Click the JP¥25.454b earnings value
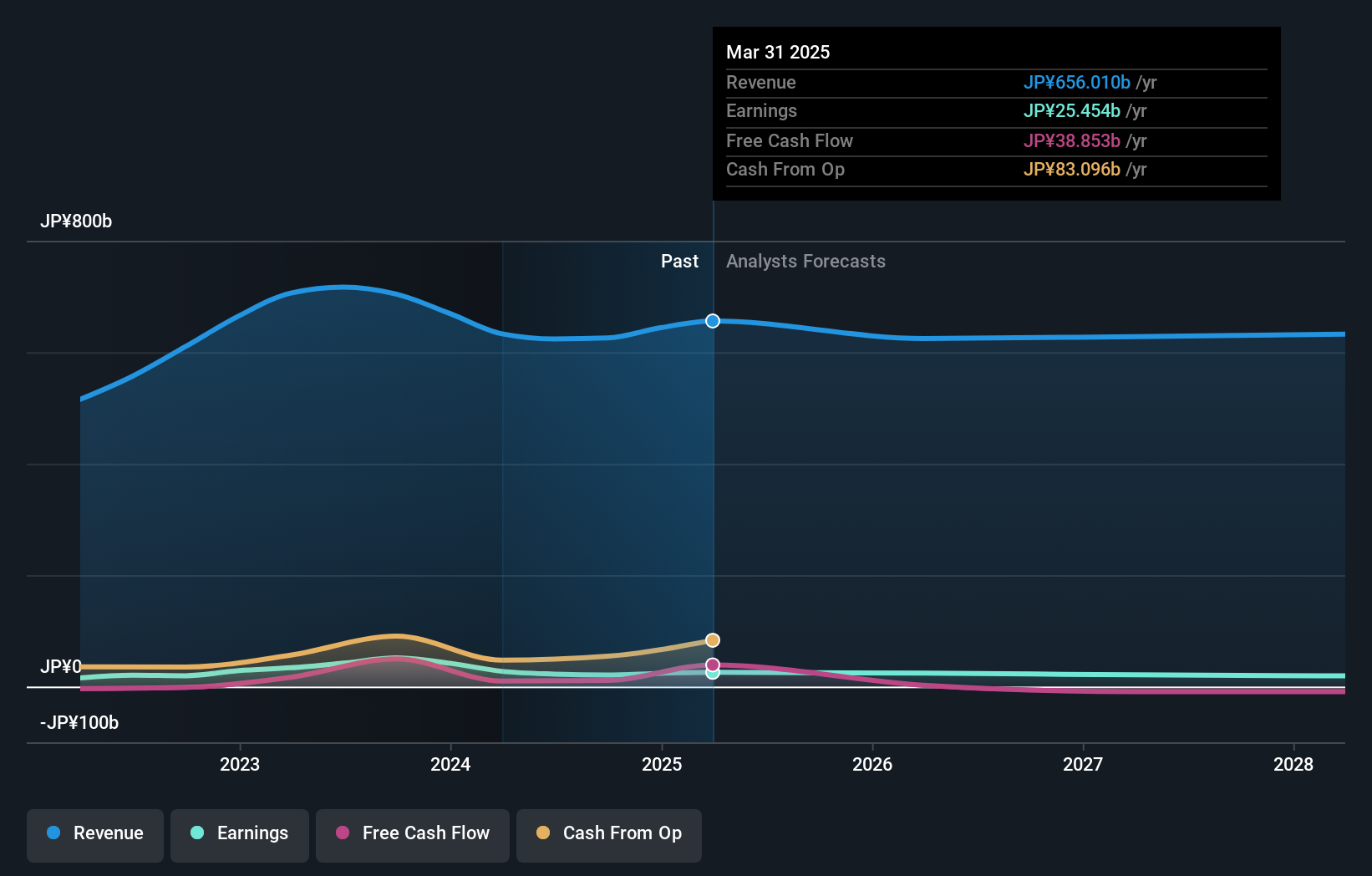Viewport: 1372px width, 876px height. 1072,111
